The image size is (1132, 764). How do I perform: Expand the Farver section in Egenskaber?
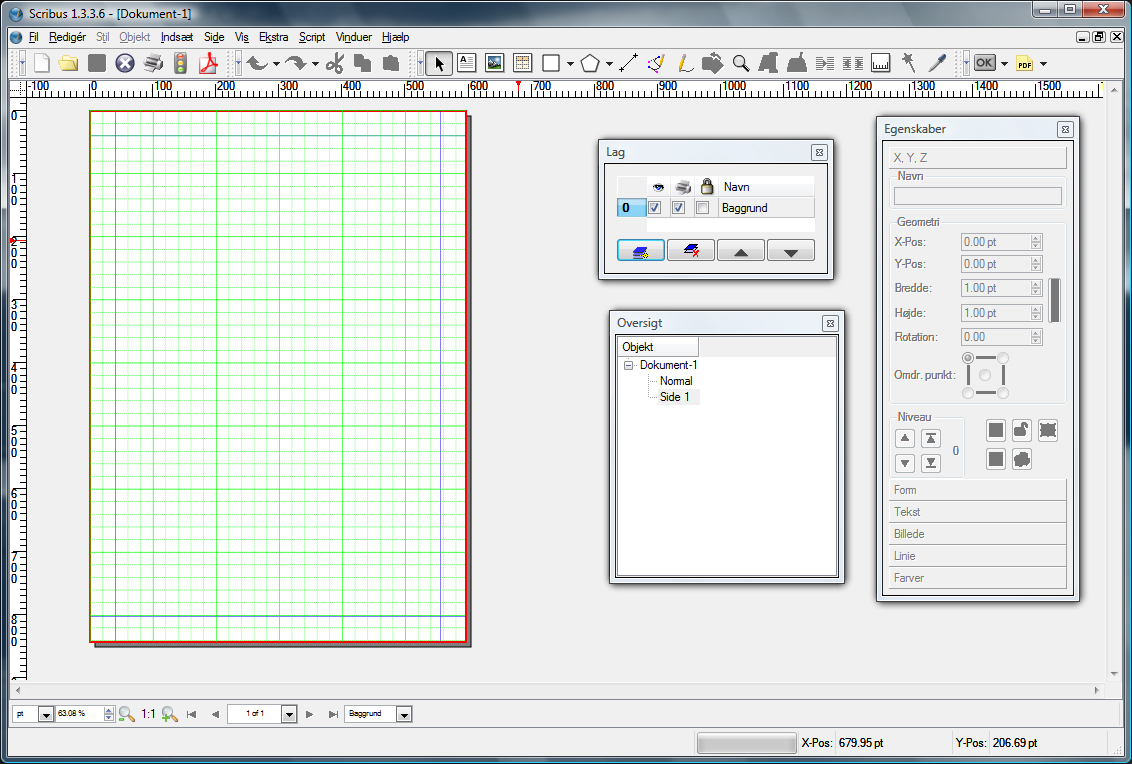click(977, 578)
